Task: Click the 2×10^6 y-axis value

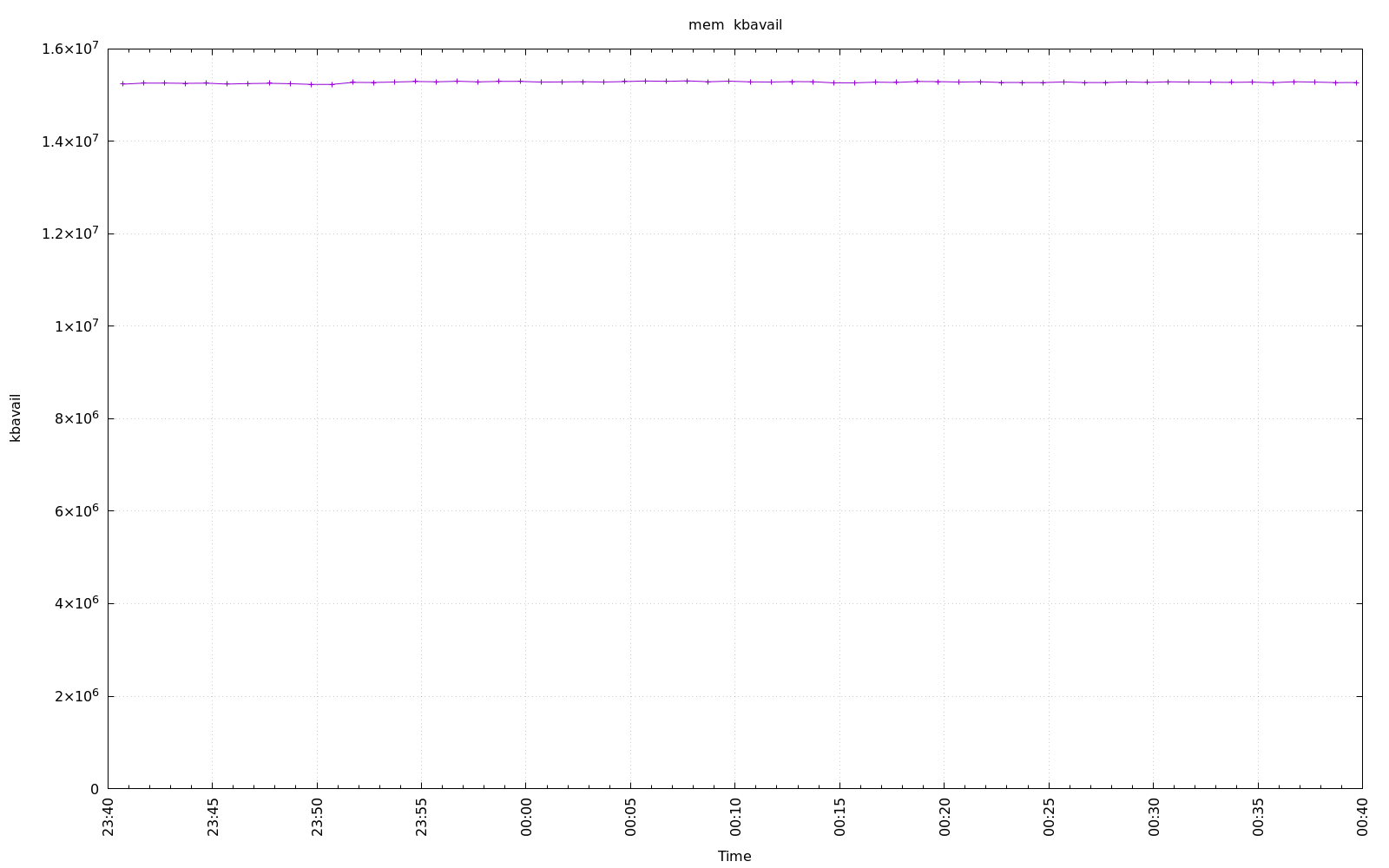Action: pos(76,696)
